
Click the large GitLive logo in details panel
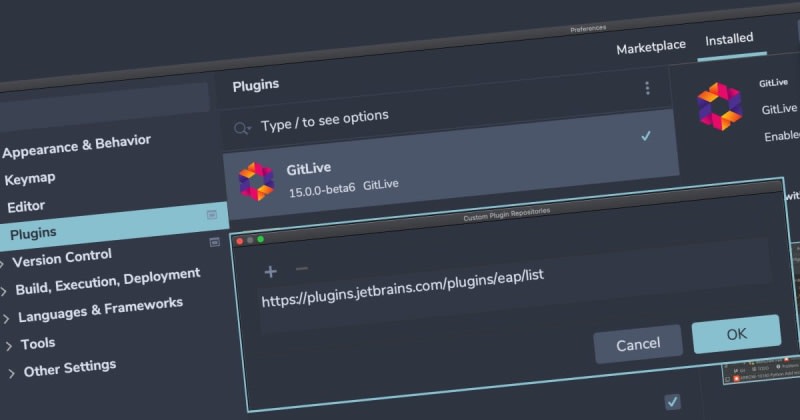point(720,106)
